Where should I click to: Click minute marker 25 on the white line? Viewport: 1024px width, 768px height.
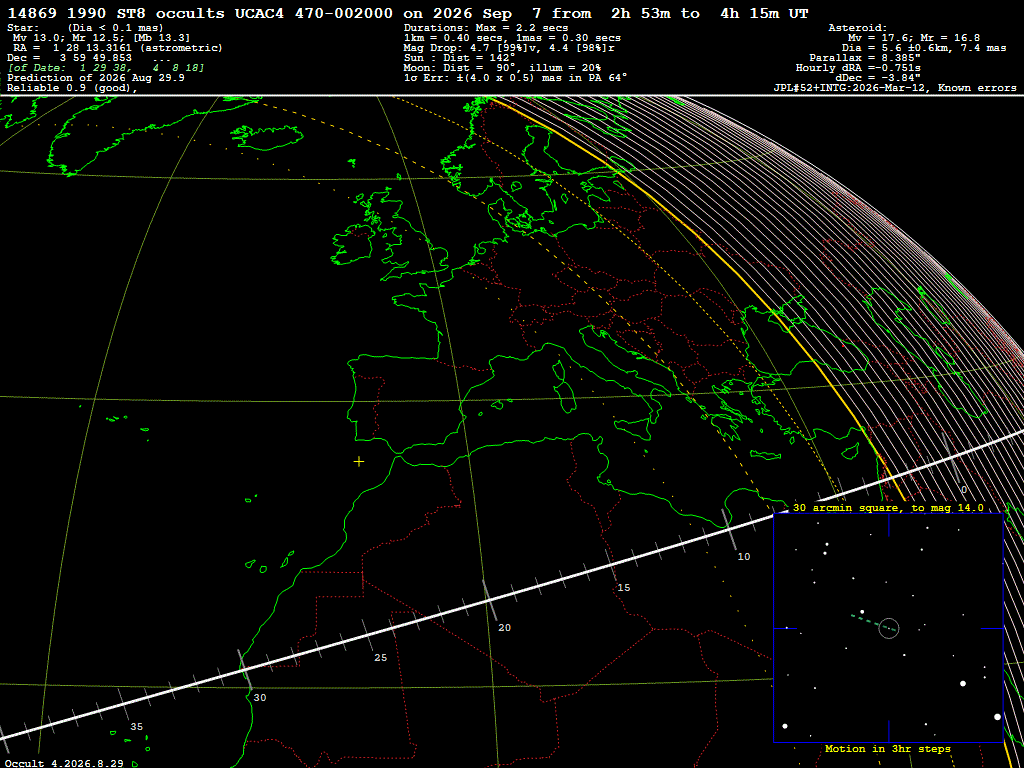coord(381,658)
